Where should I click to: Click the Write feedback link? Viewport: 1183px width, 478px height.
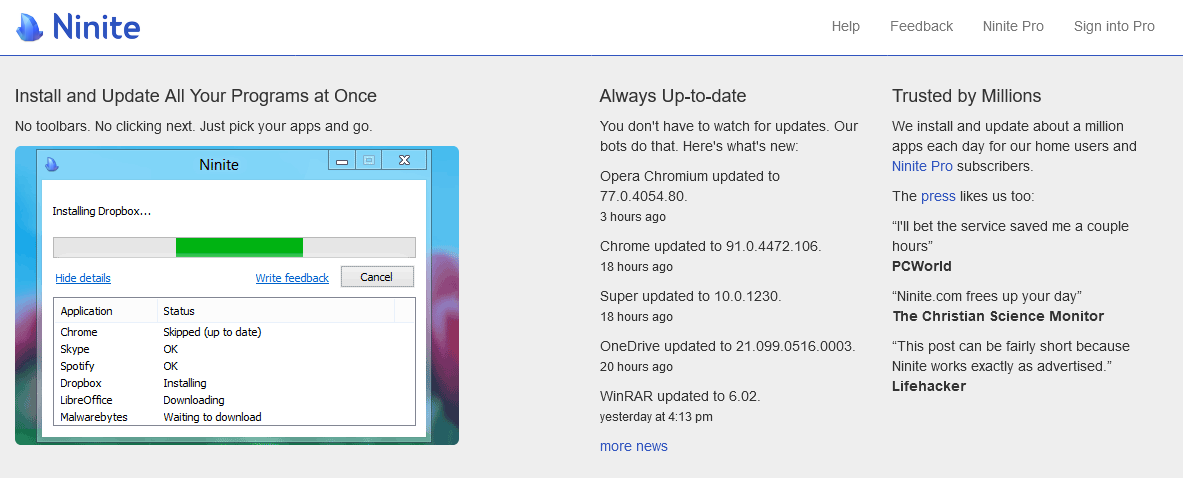(292, 278)
